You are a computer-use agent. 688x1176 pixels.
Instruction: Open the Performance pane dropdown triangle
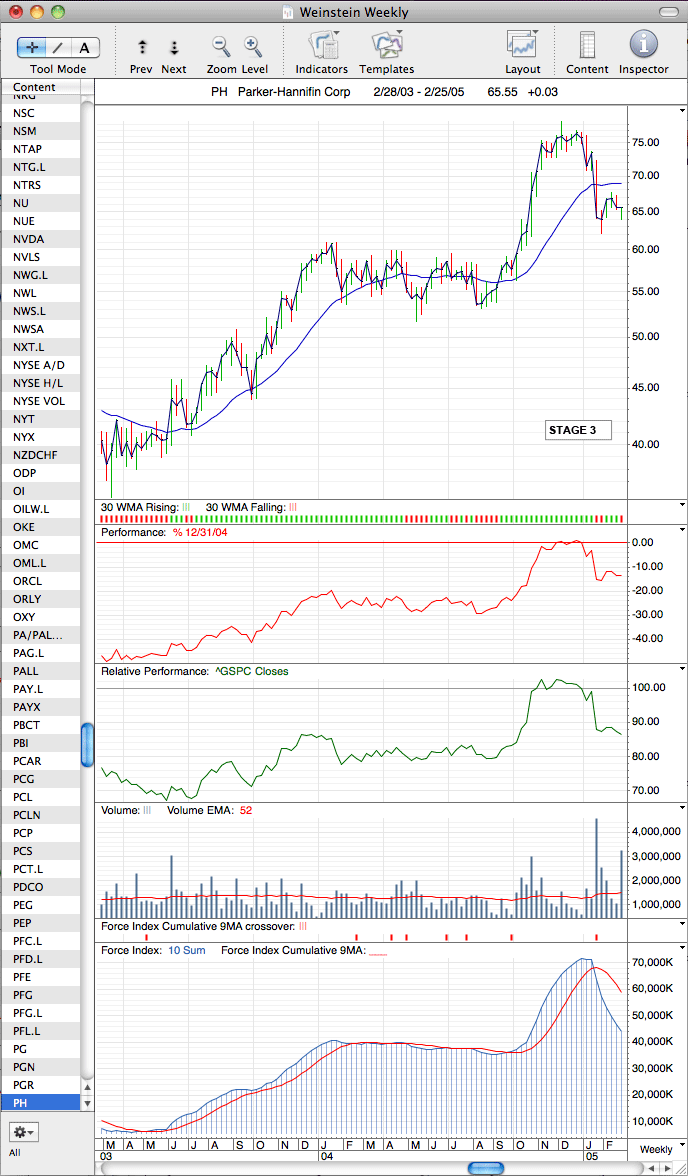click(682, 530)
